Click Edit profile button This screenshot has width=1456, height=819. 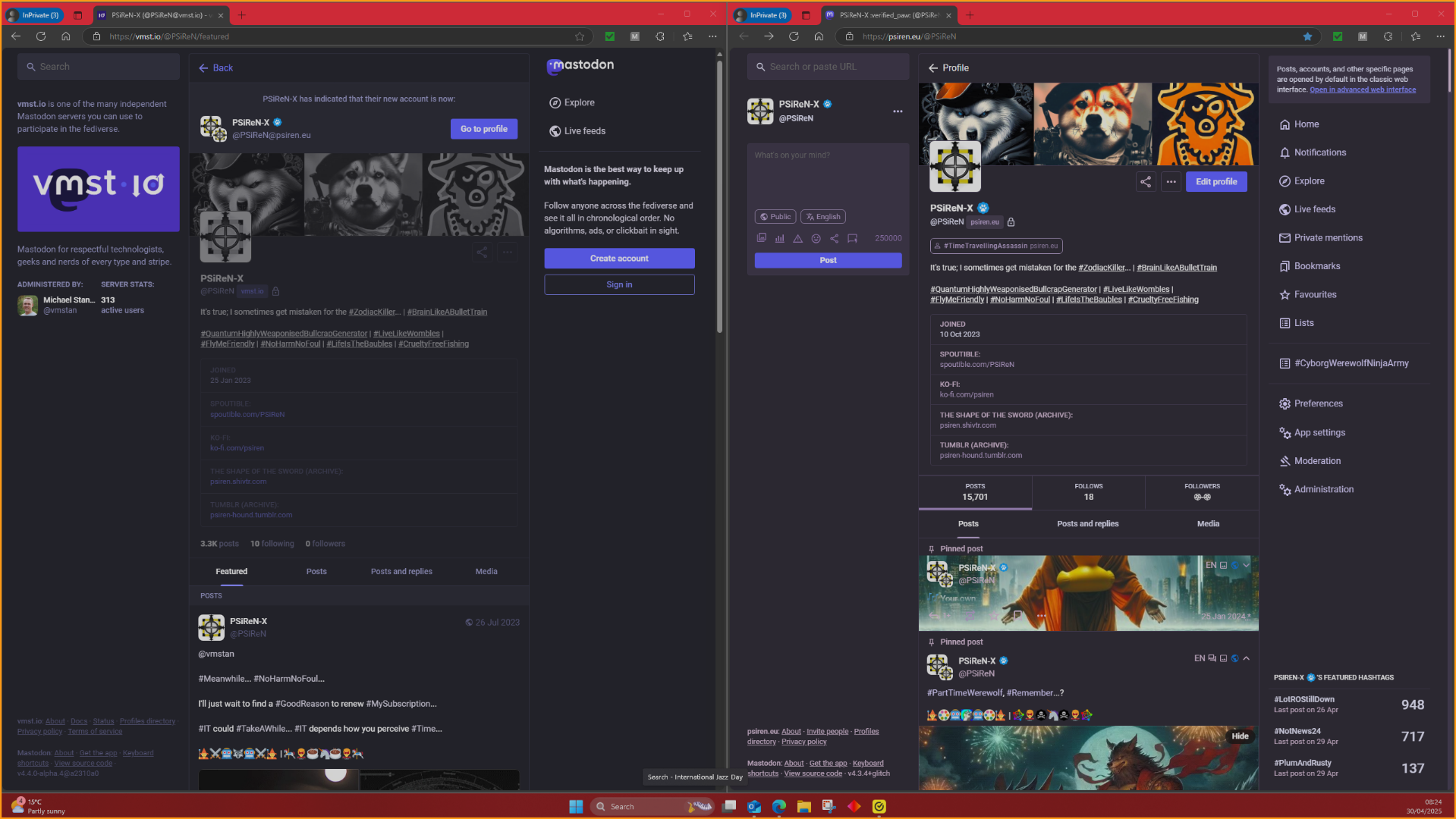pos(1216,182)
